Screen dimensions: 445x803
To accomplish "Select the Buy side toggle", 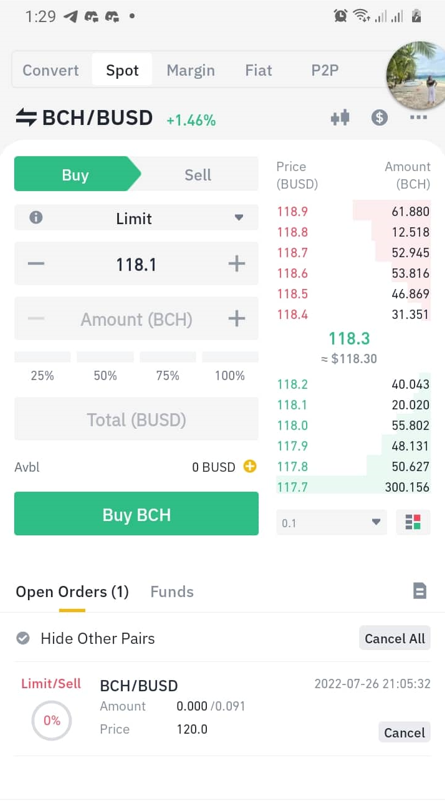I will [75, 175].
